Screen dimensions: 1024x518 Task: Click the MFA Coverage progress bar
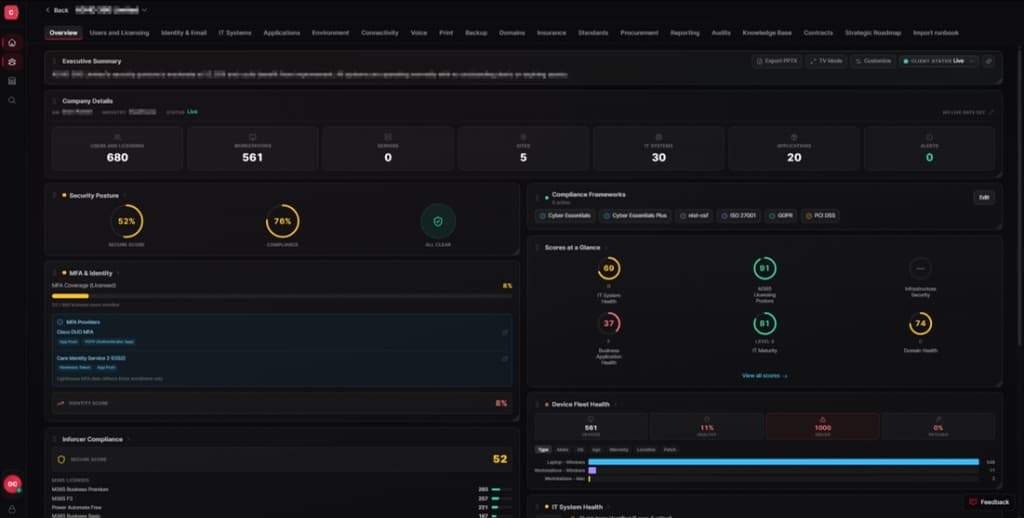[x=282, y=296]
